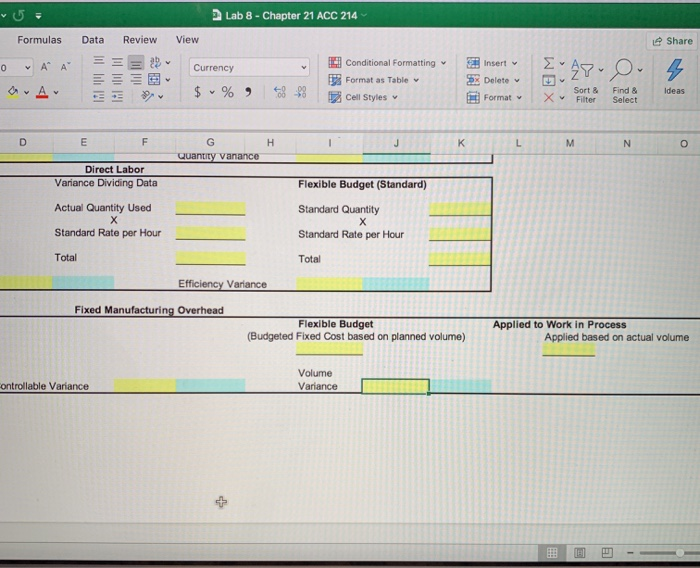Select the selected yellow Volume Variance cell

[x=396, y=386]
